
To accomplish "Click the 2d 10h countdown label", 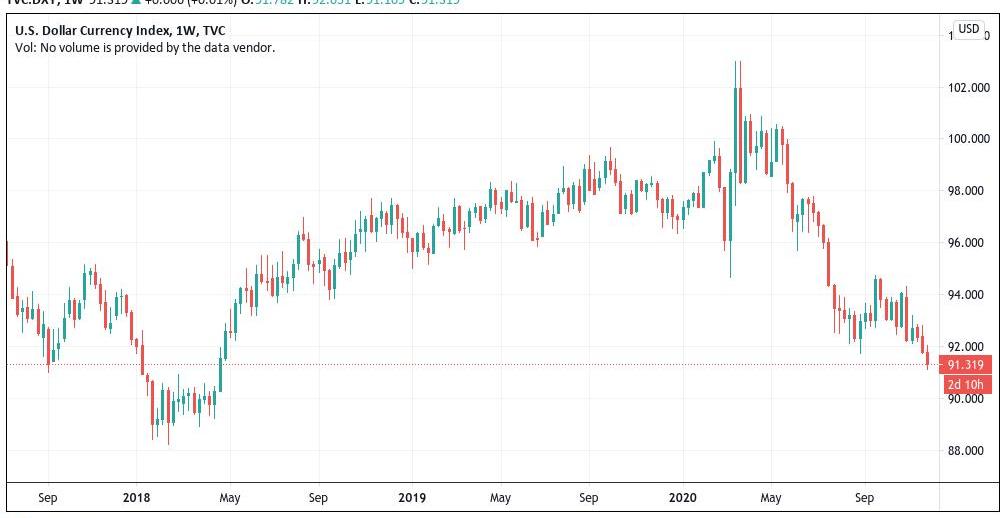I will coord(966,384).
